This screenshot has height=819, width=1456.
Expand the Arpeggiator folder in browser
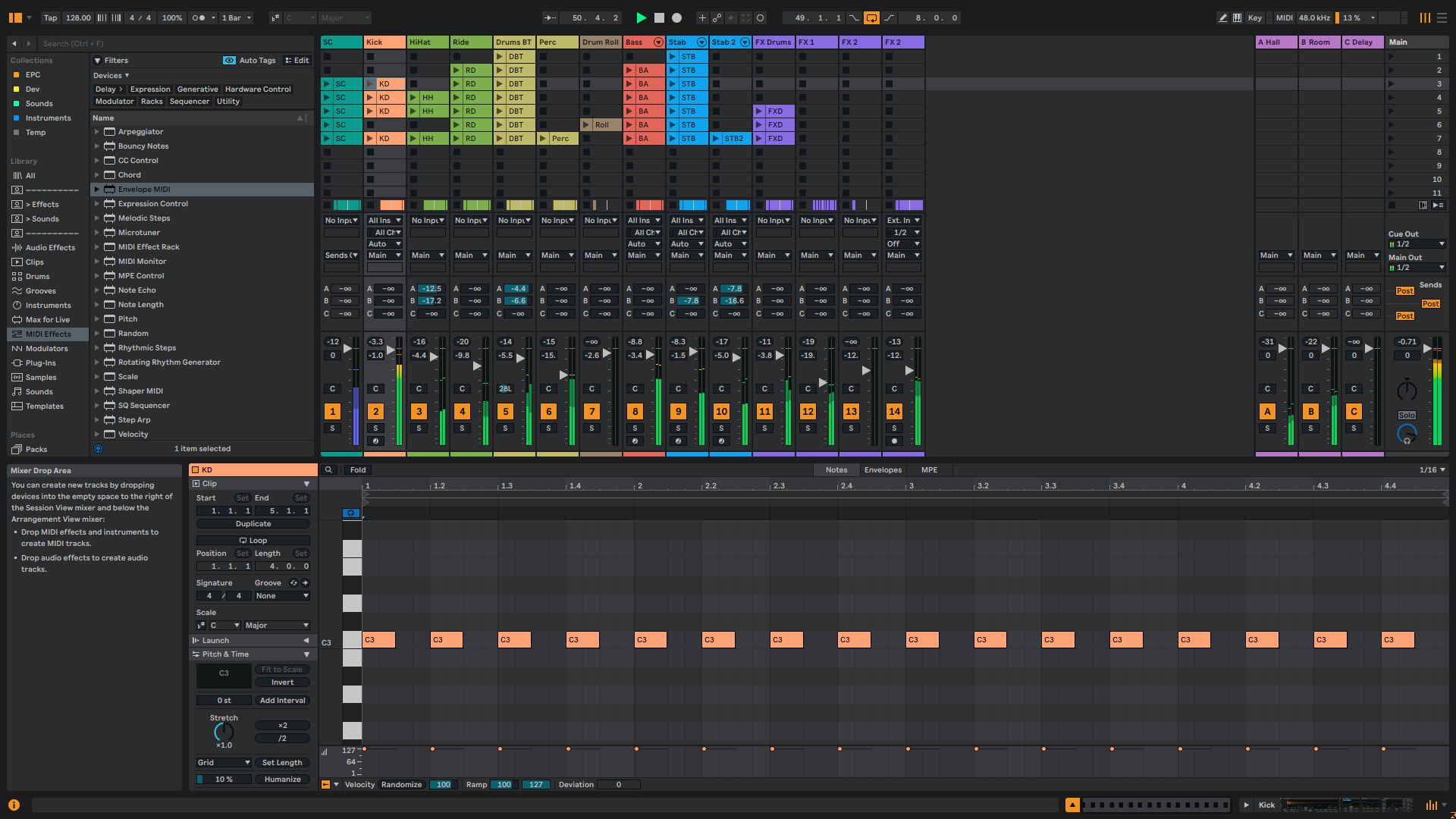[97, 132]
